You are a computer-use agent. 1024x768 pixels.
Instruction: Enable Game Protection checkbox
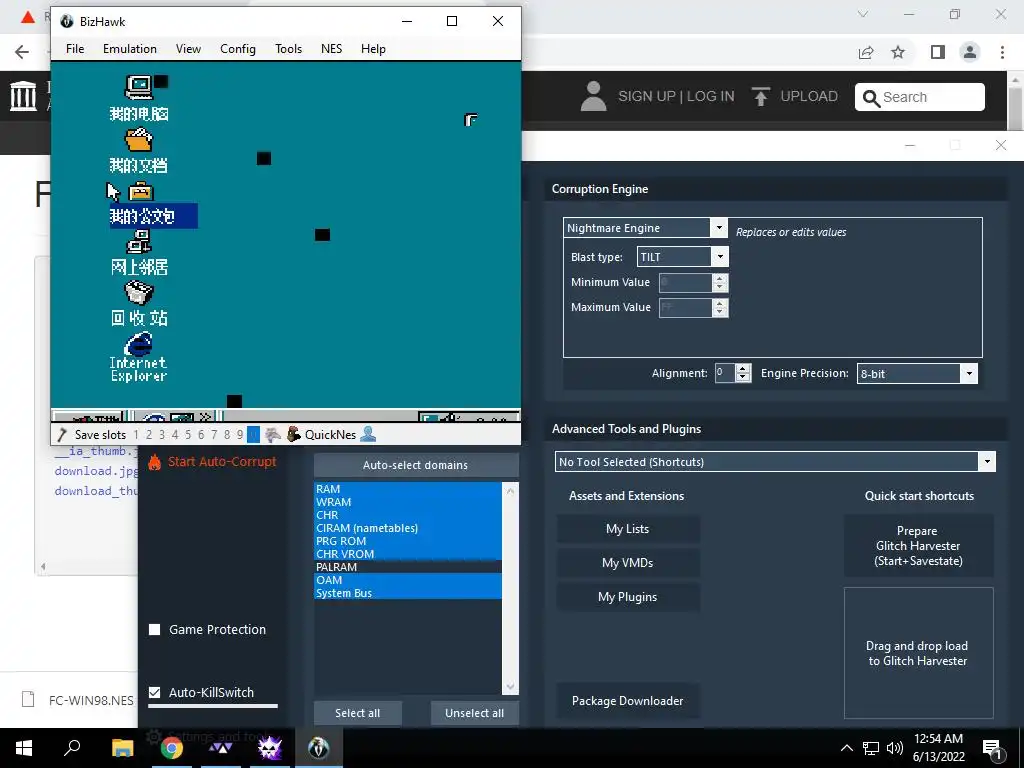155,630
